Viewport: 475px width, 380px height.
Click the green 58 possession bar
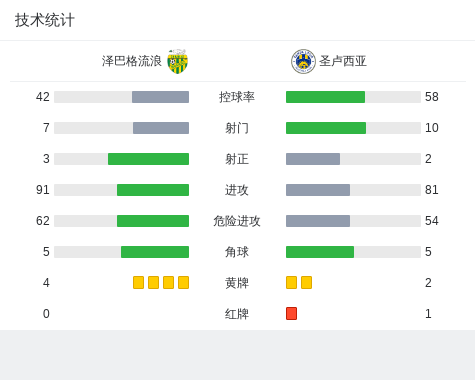pos(325,97)
